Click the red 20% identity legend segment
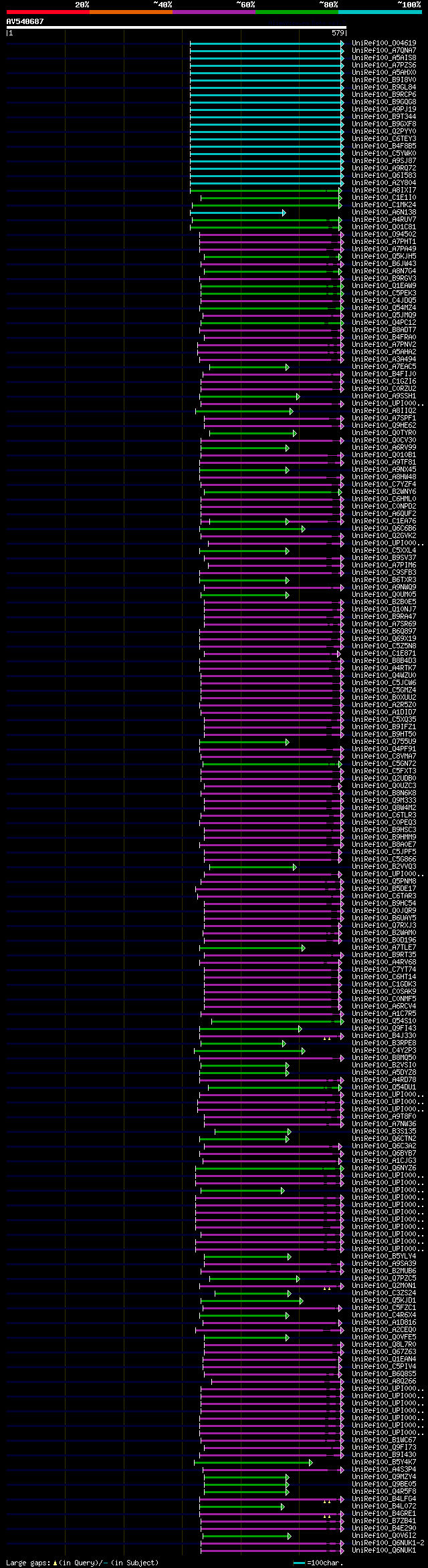The image size is (428, 1568). coord(47,12)
